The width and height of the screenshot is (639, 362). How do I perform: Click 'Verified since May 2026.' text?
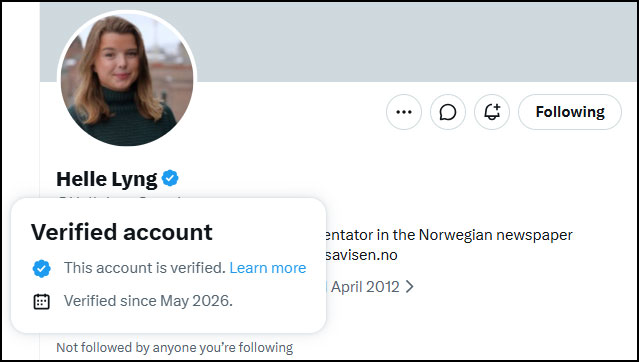coord(148,301)
